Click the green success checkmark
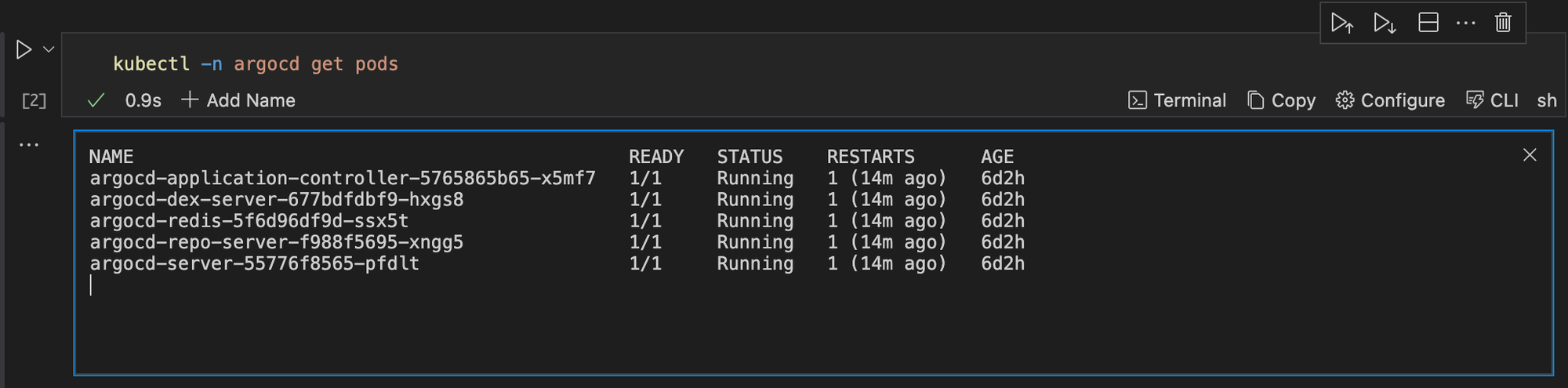 click(x=96, y=100)
